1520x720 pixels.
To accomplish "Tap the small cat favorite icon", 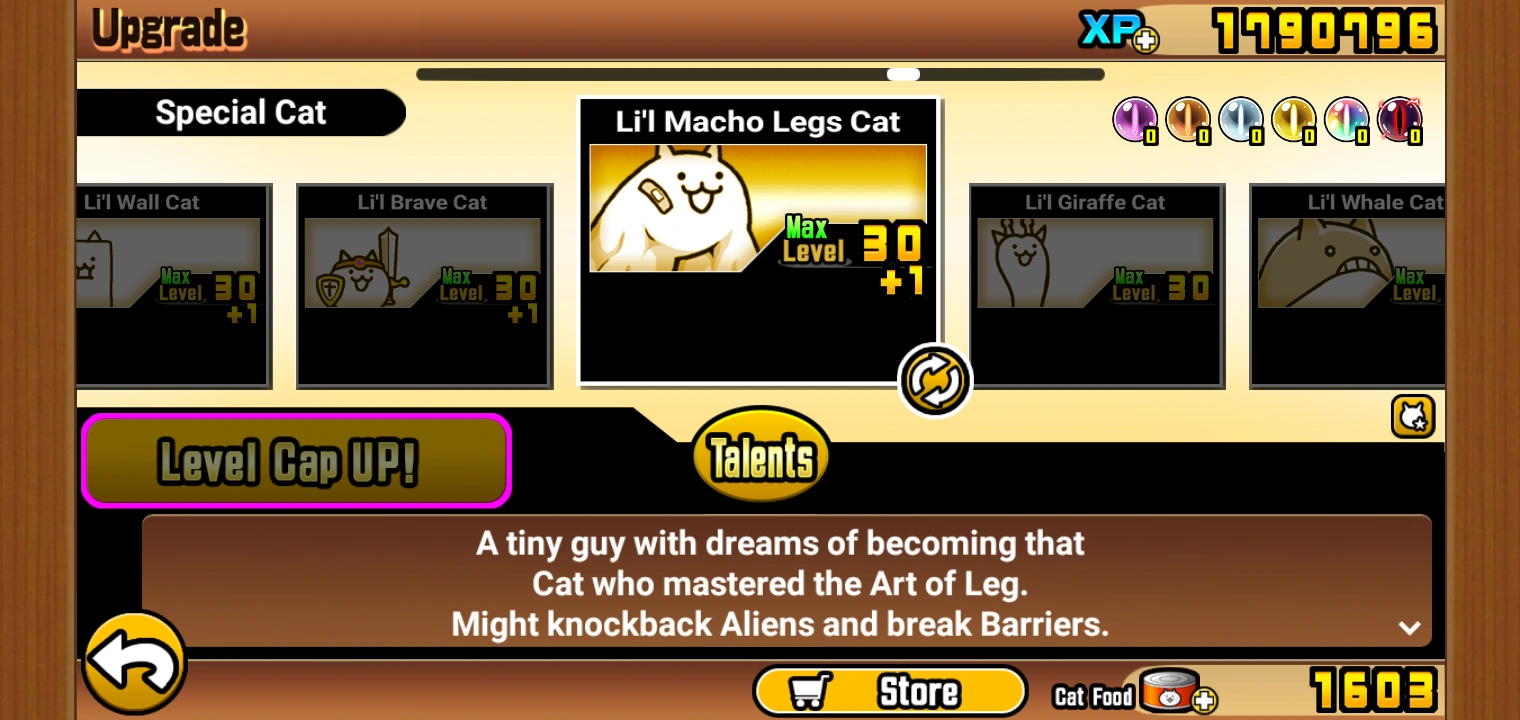I will [x=1412, y=417].
